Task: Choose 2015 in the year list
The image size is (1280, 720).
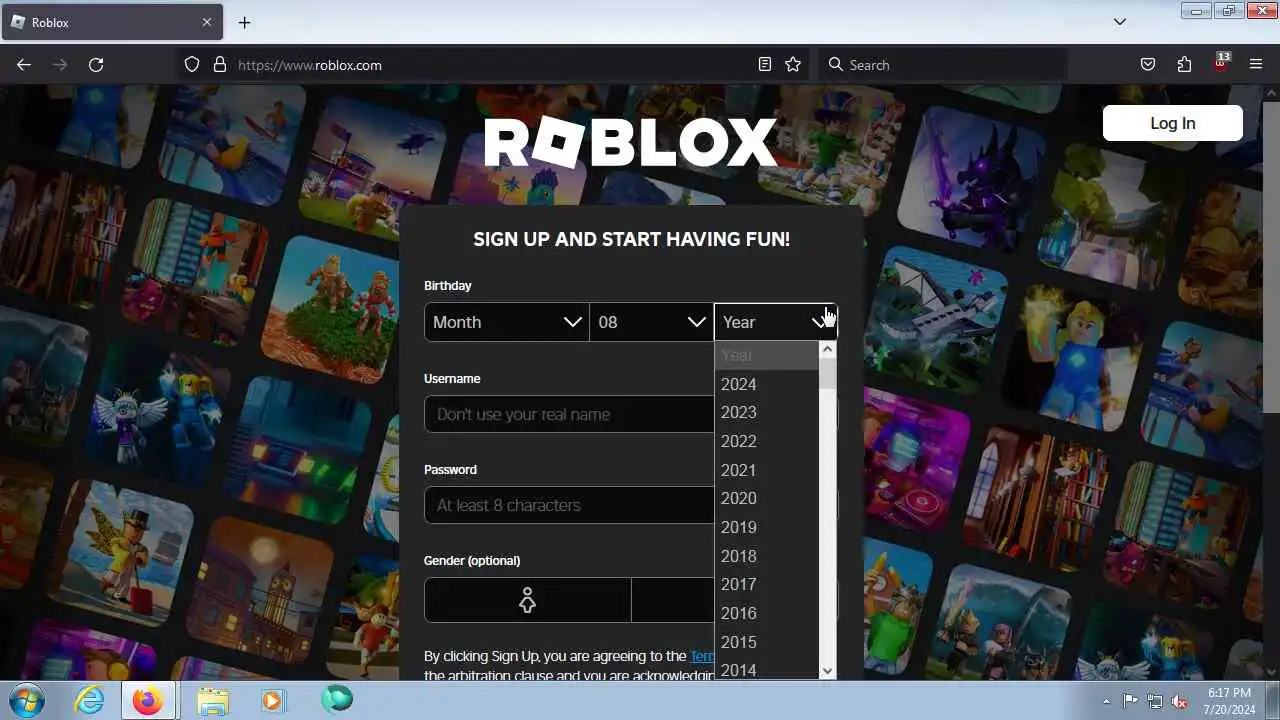Action: pyautogui.click(x=767, y=642)
